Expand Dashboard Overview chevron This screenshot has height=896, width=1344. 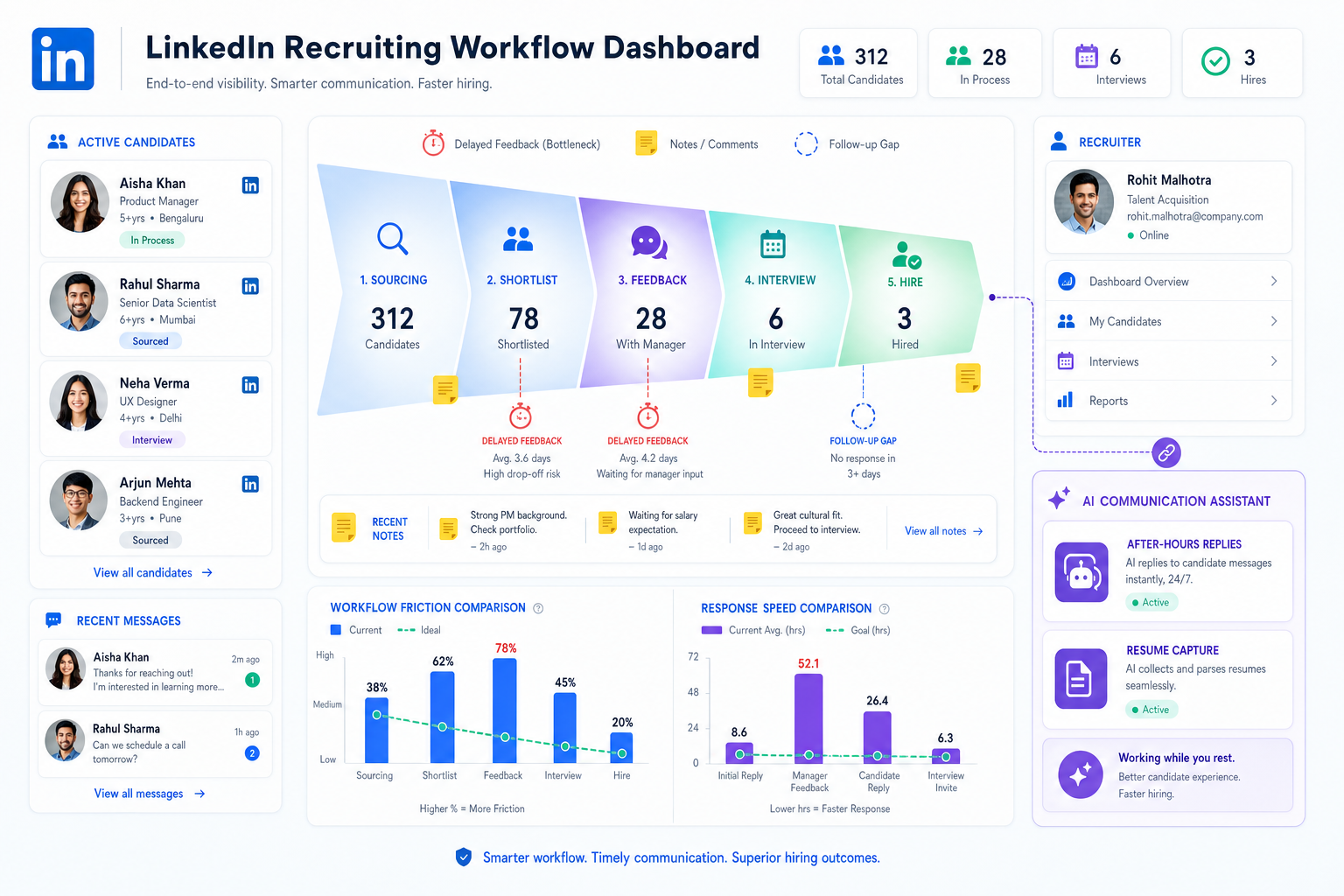[1274, 282]
